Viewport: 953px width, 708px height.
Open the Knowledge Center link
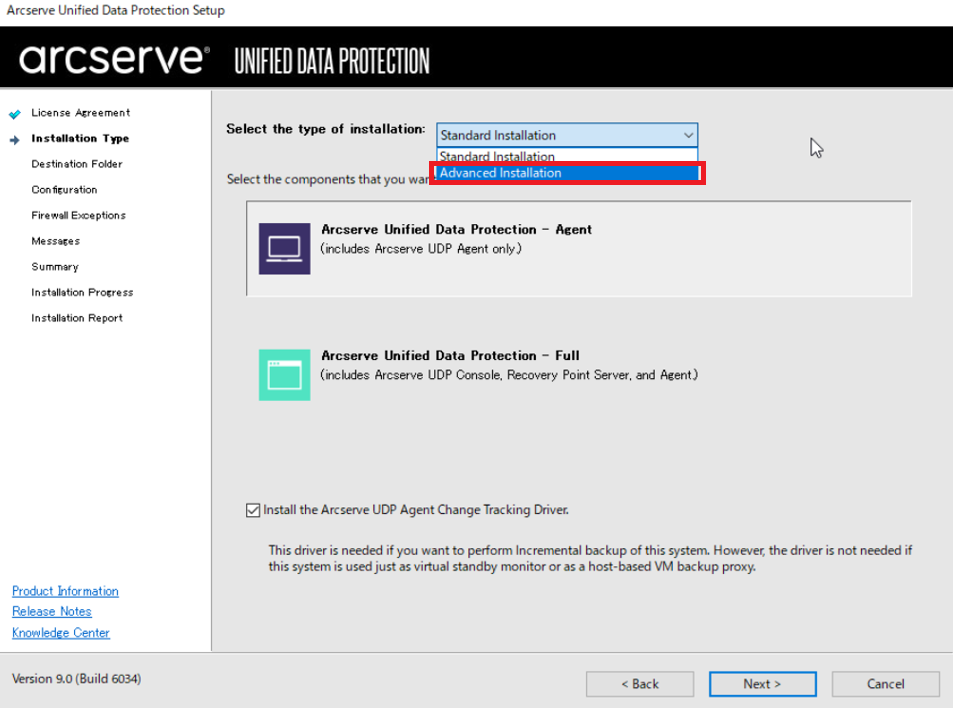tap(61, 633)
